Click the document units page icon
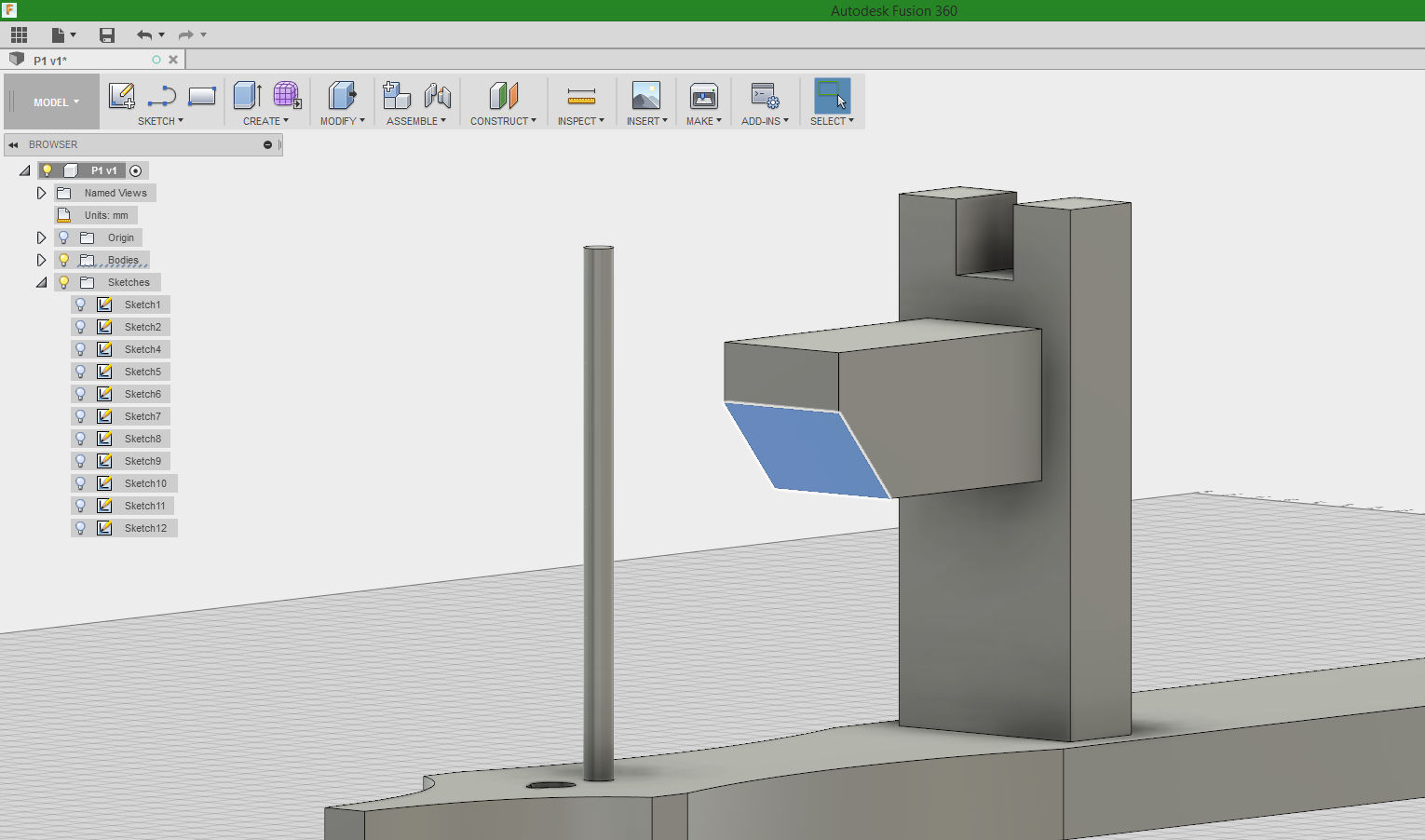Viewport: 1425px width, 840px height. 64,215
